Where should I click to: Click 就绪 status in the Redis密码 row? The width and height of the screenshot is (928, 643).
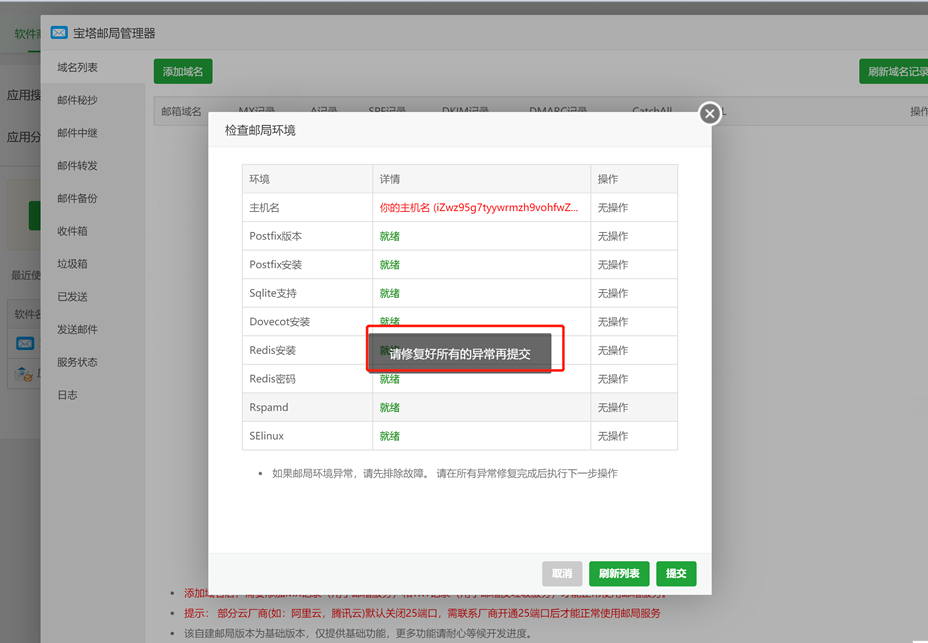(389, 379)
